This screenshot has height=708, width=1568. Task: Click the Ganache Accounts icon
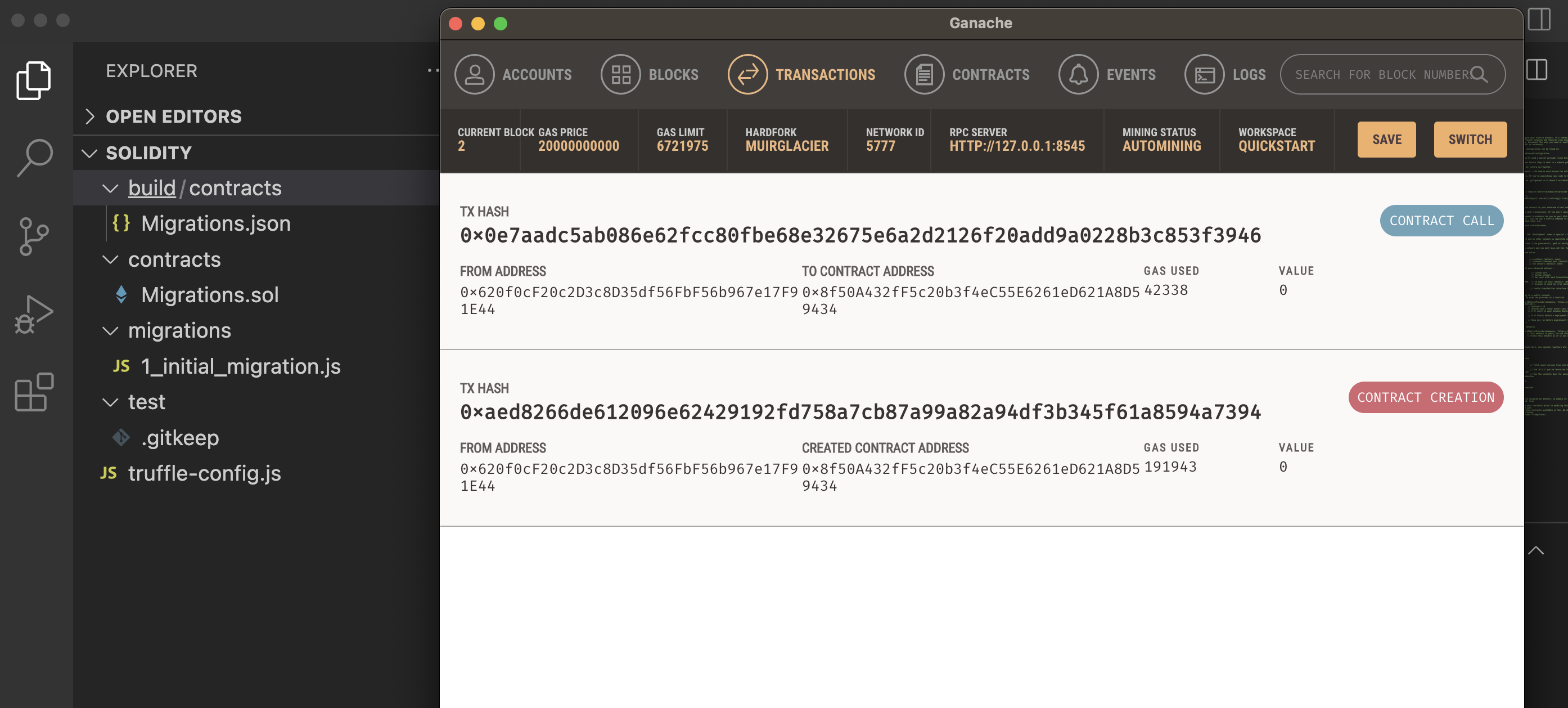point(474,74)
